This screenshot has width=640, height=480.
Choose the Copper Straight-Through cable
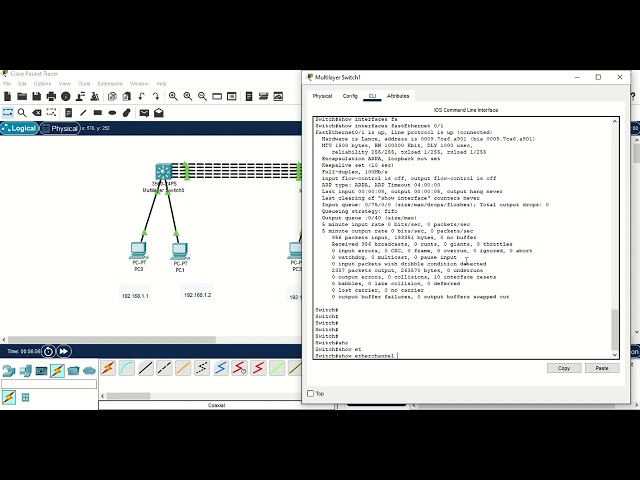[x=146, y=368]
